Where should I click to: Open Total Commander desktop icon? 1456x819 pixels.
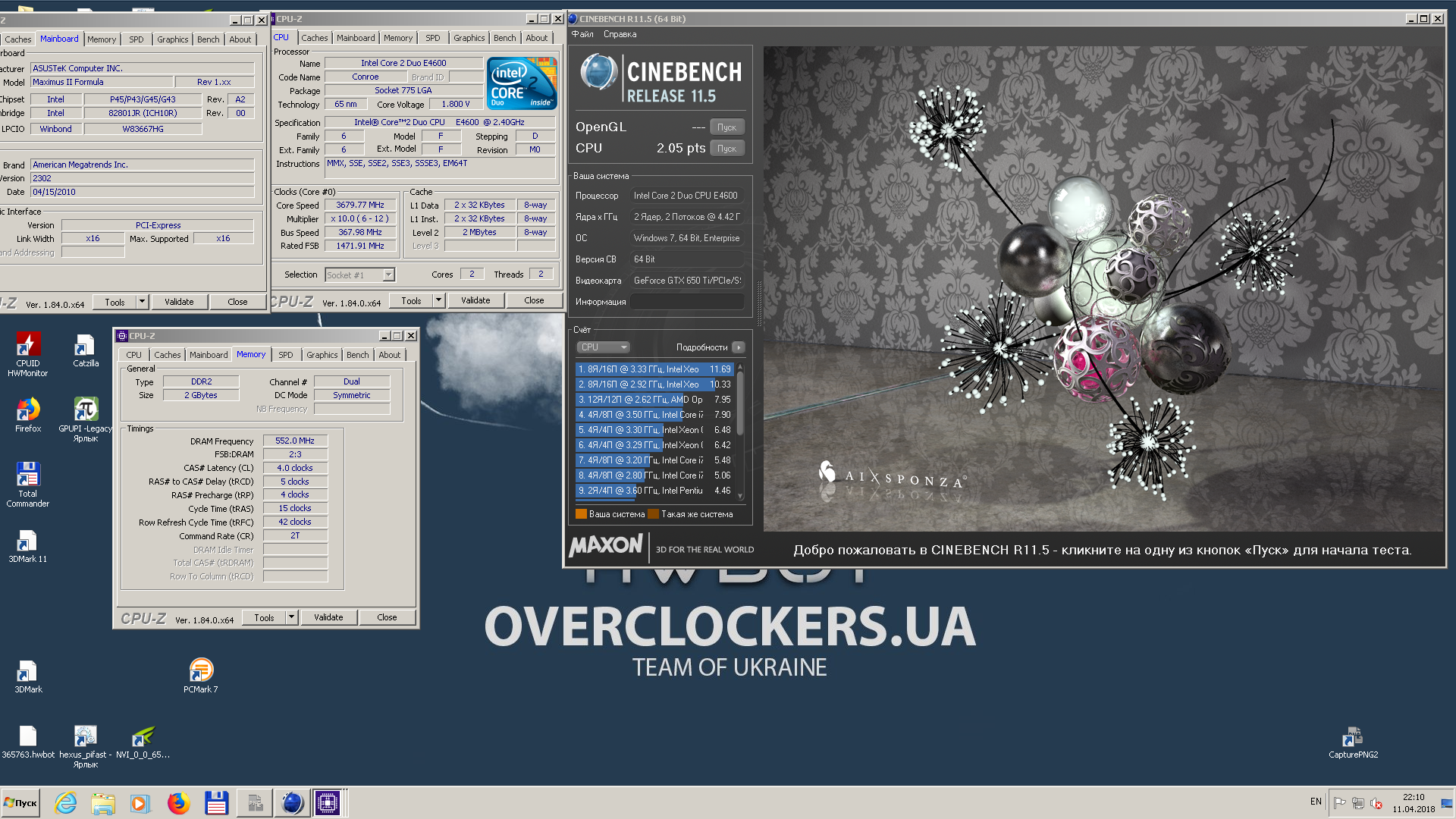coord(28,484)
